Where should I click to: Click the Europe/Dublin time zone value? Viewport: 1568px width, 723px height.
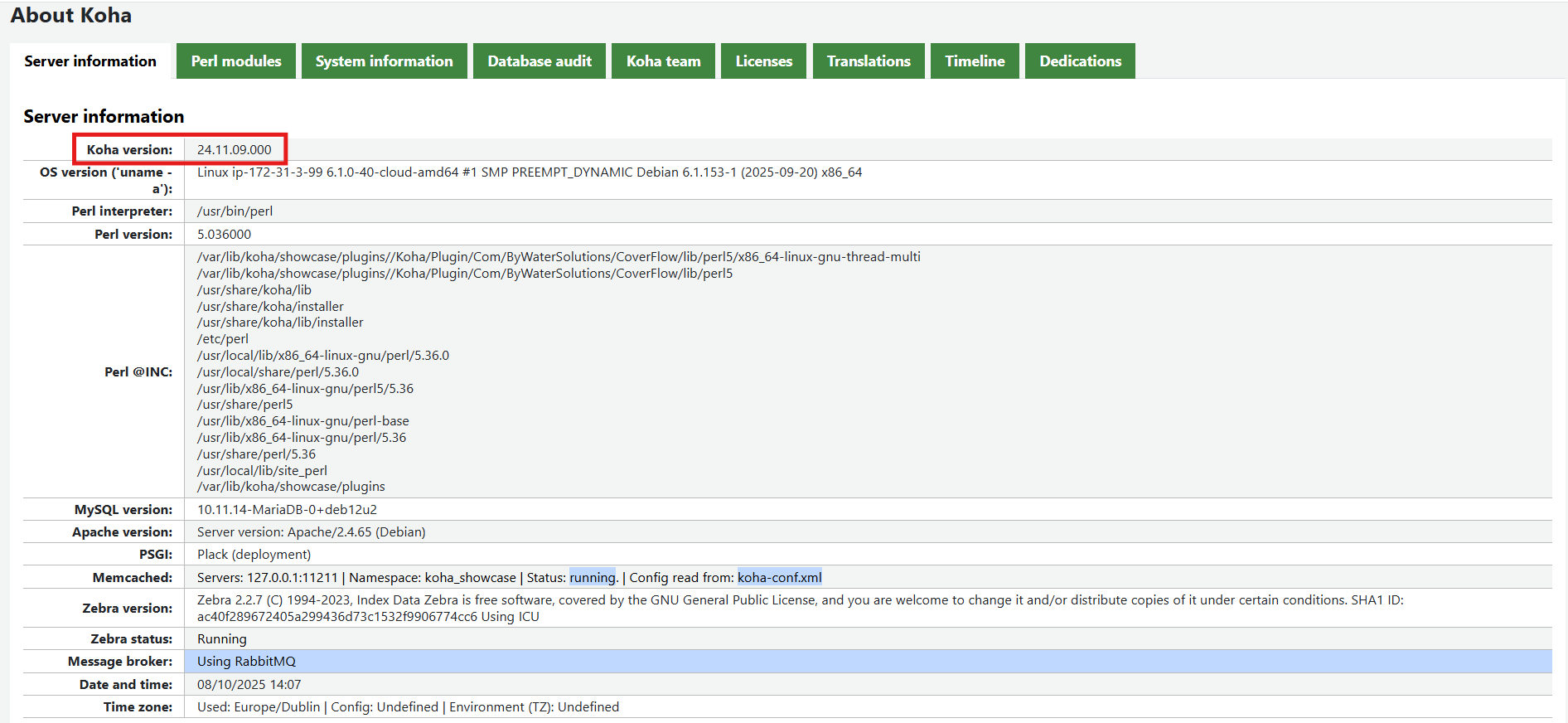point(277,707)
